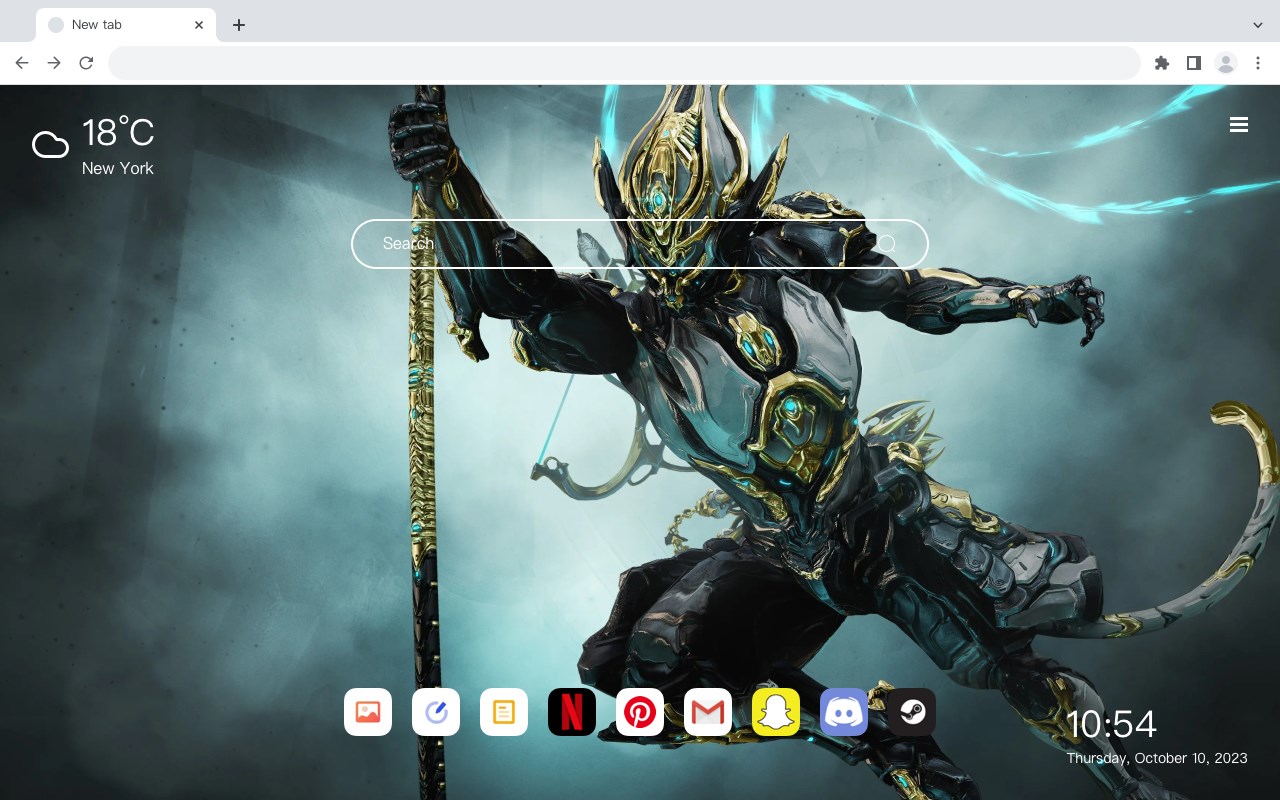Open the wallpaper gallery shortcut icon
Image resolution: width=1280 pixels, height=800 pixels.
click(368, 712)
